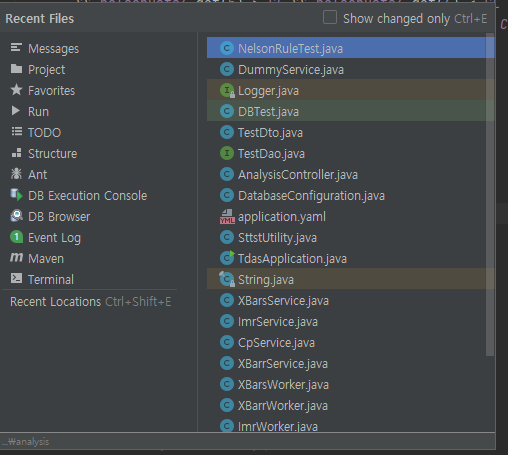
Task: Enable the Show changed only checkbox
Action: (330, 18)
